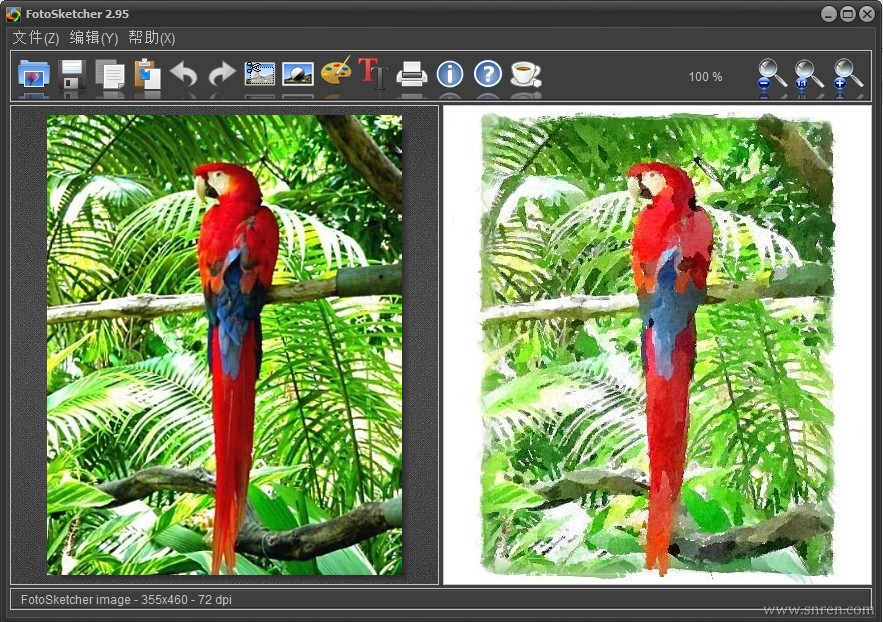Click the watercolor parrot result on the right
Screen dimensions: 883x622
pos(657,345)
